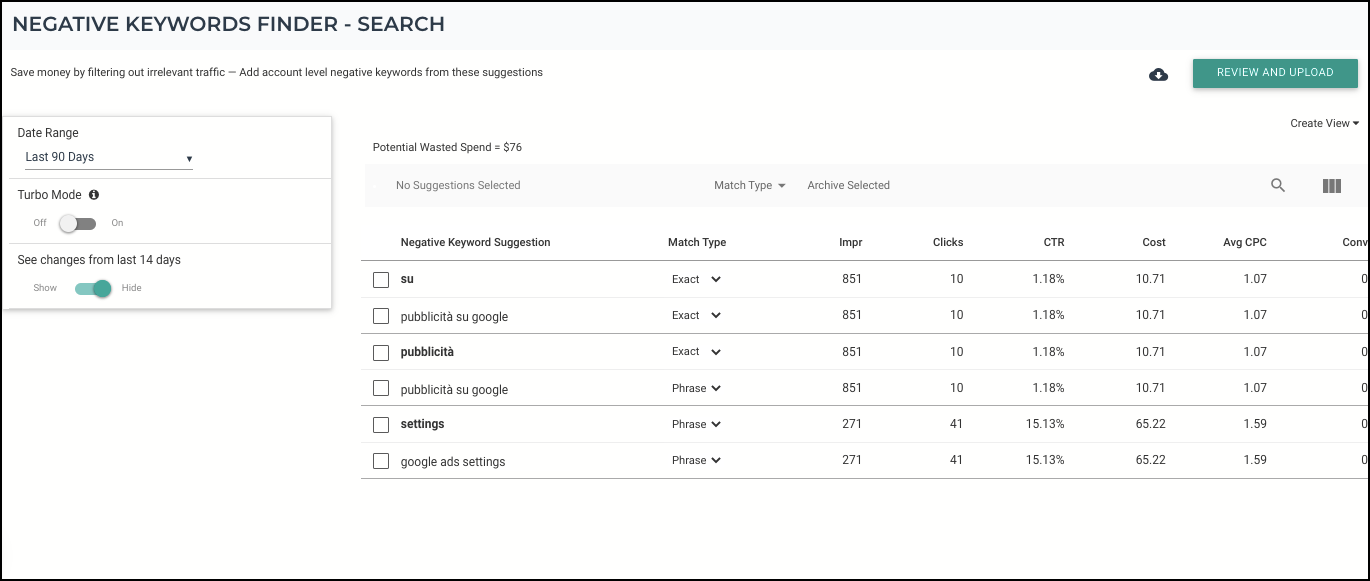Toggle the Turbo Mode switch
The height and width of the screenshot is (581, 1370).
77,223
